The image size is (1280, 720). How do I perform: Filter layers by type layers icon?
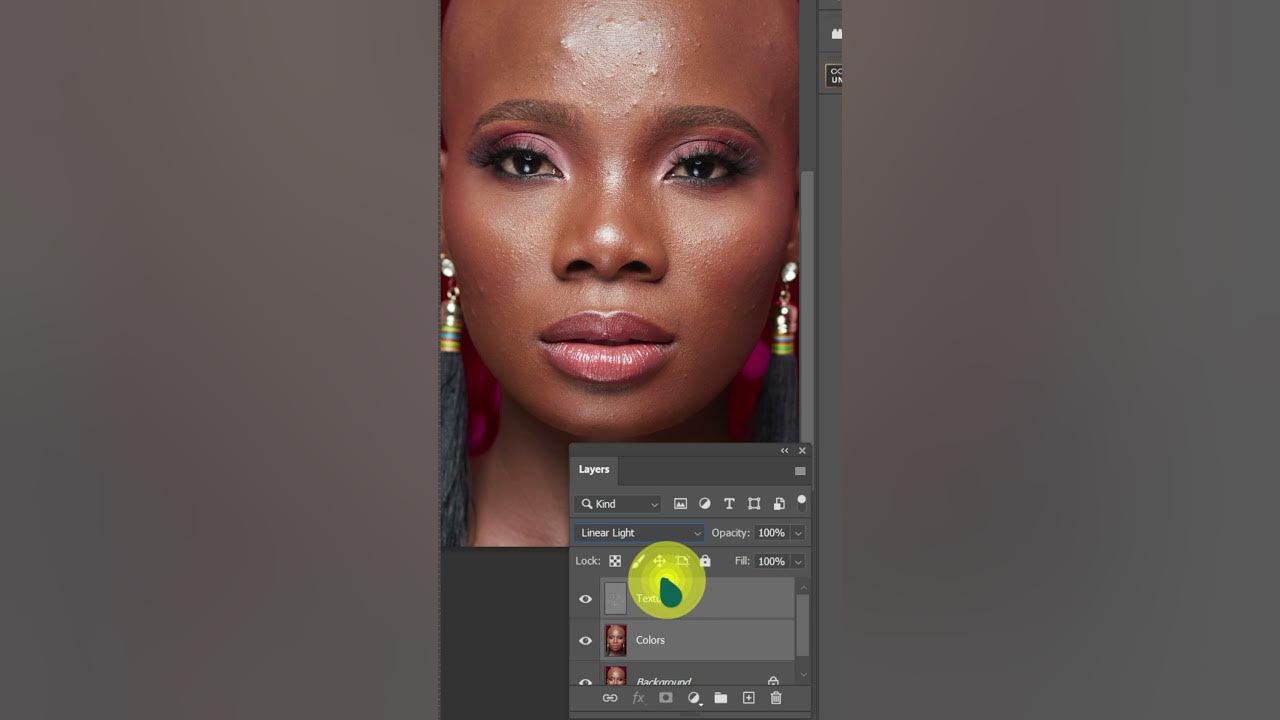tap(729, 504)
